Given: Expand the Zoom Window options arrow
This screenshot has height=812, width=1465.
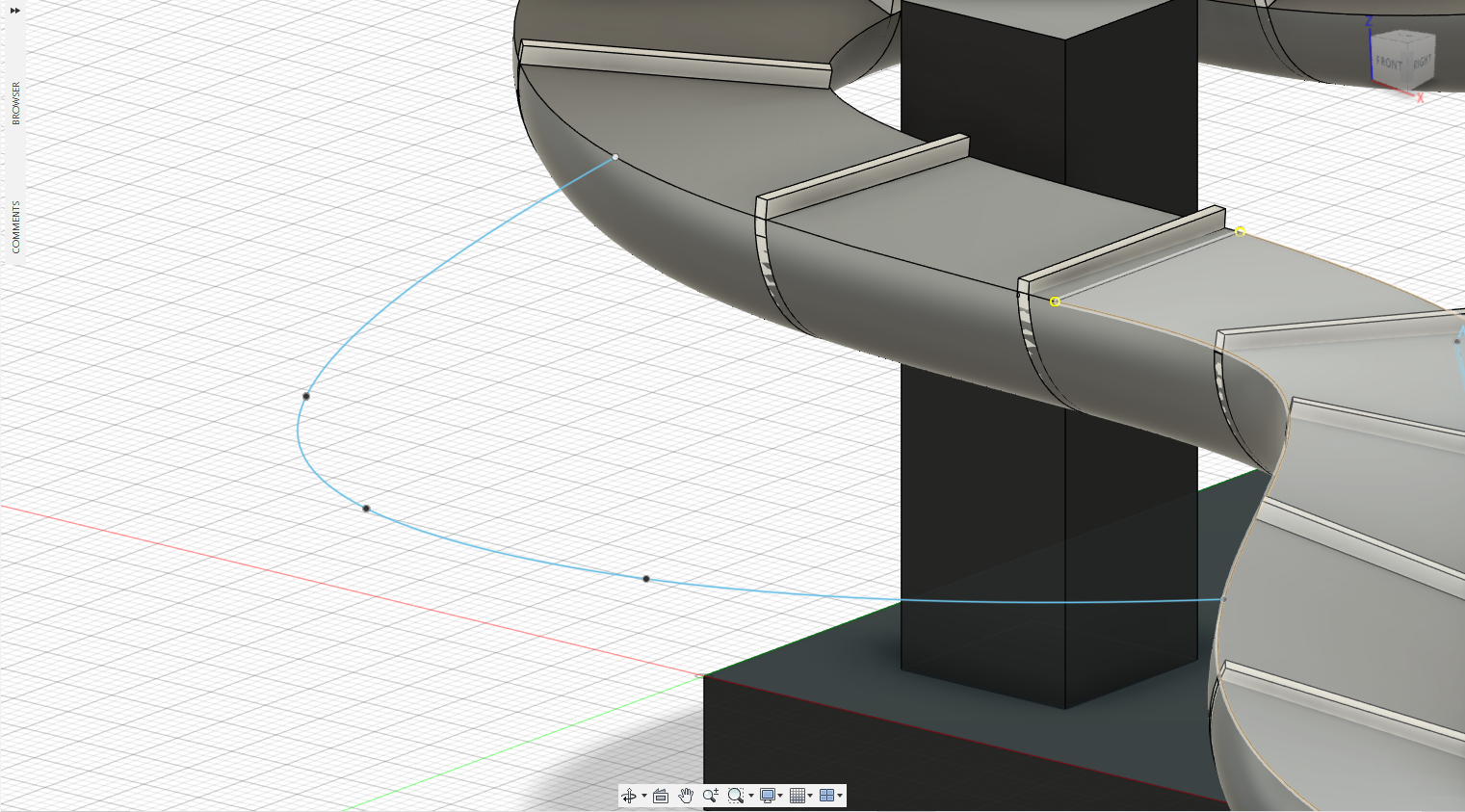Looking at the screenshot, I should point(750,796).
